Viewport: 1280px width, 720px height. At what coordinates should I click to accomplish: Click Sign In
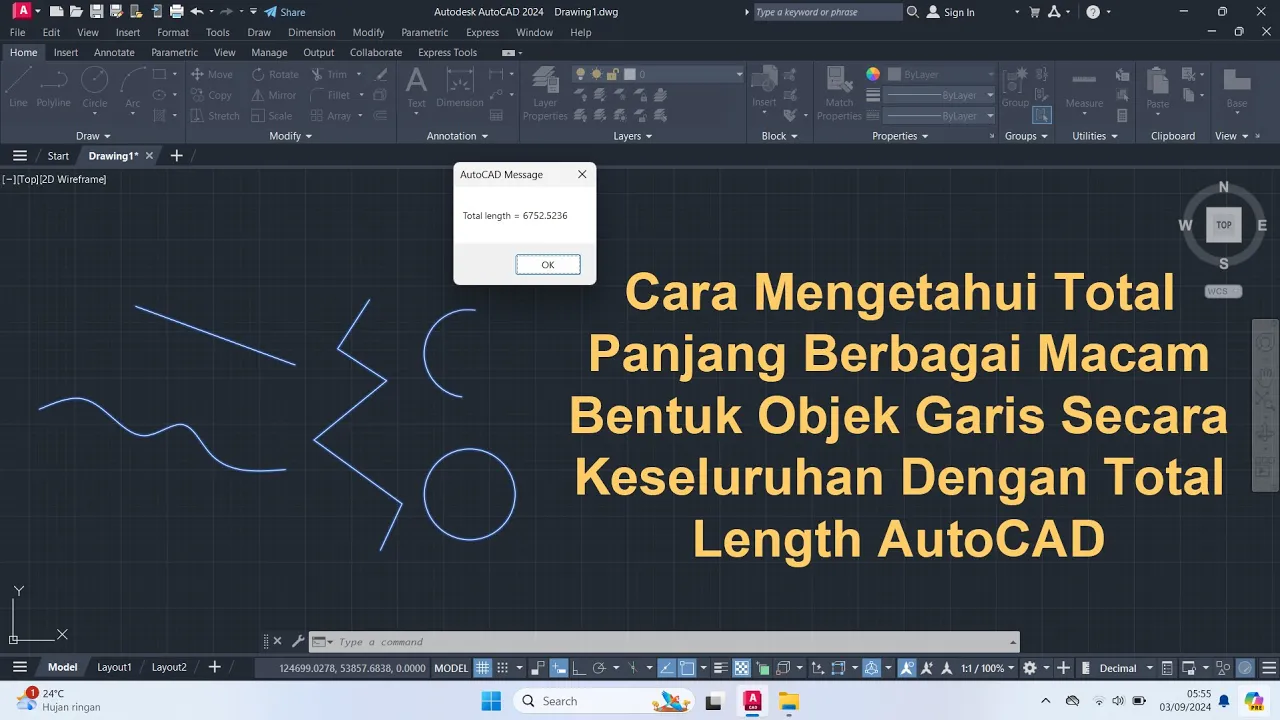coord(951,12)
